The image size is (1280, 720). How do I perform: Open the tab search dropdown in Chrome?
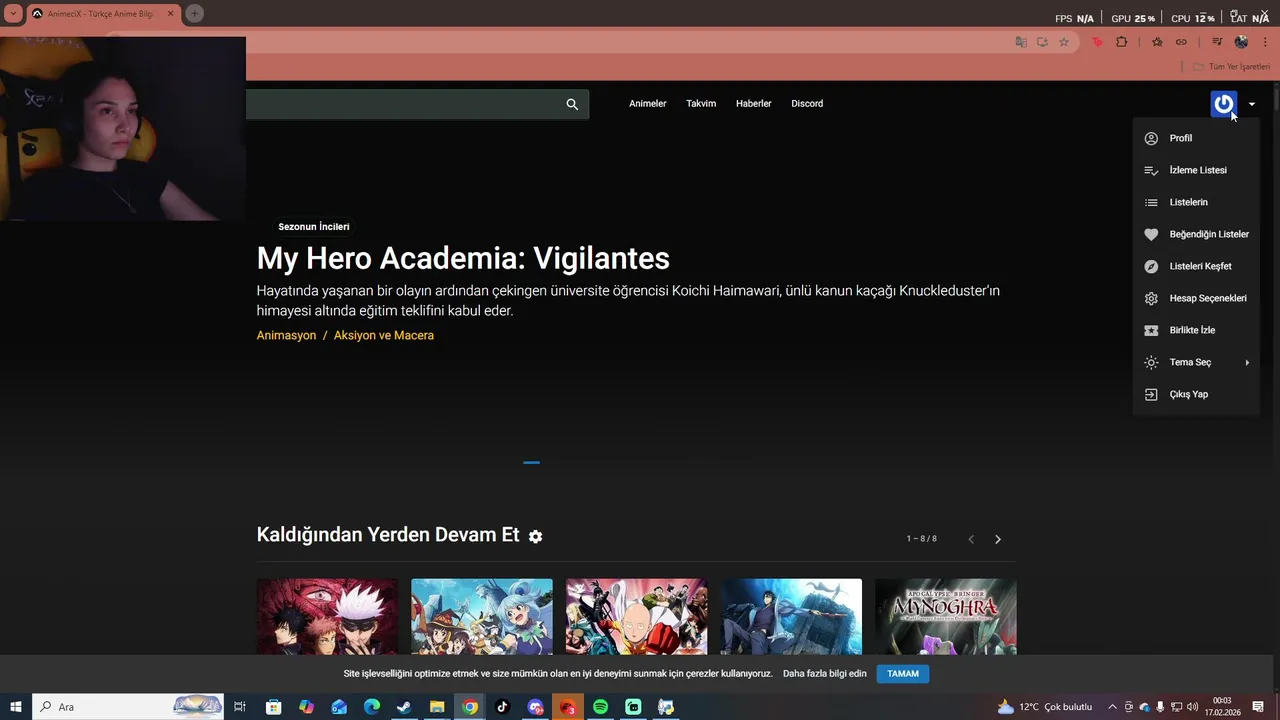(x=13, y=13)
